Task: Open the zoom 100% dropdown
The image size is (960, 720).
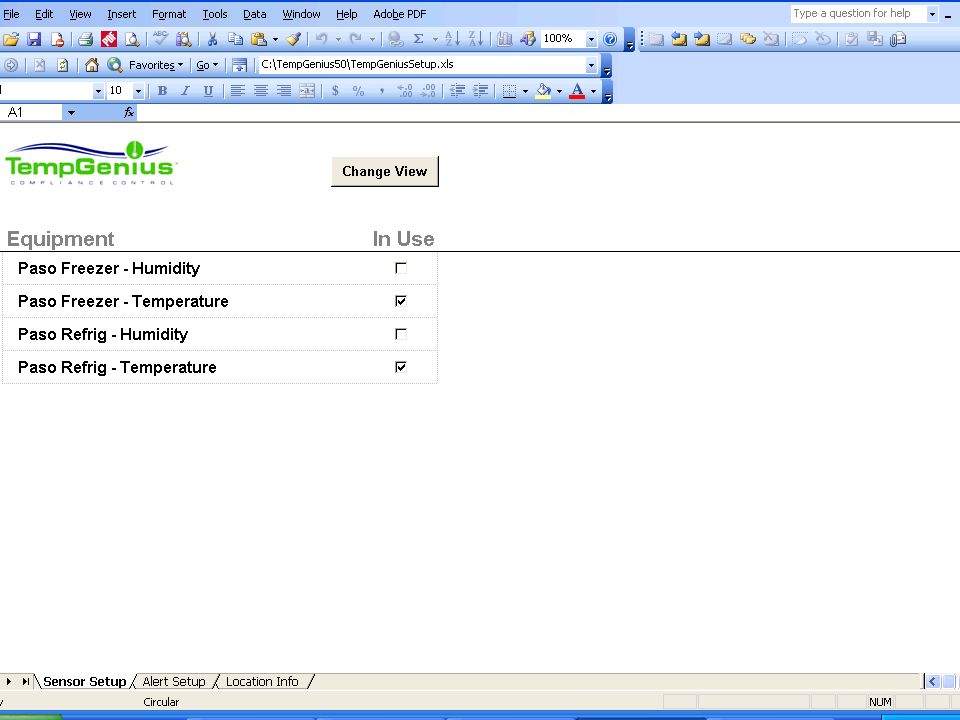Action: (591, 39)
